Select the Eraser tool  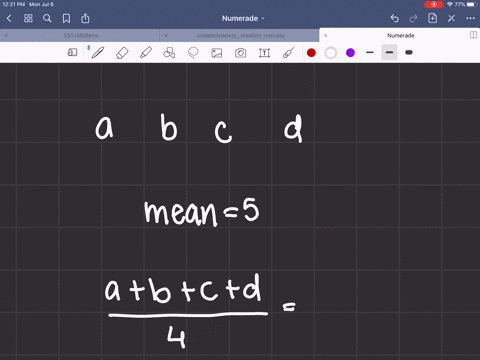(122, 53)
